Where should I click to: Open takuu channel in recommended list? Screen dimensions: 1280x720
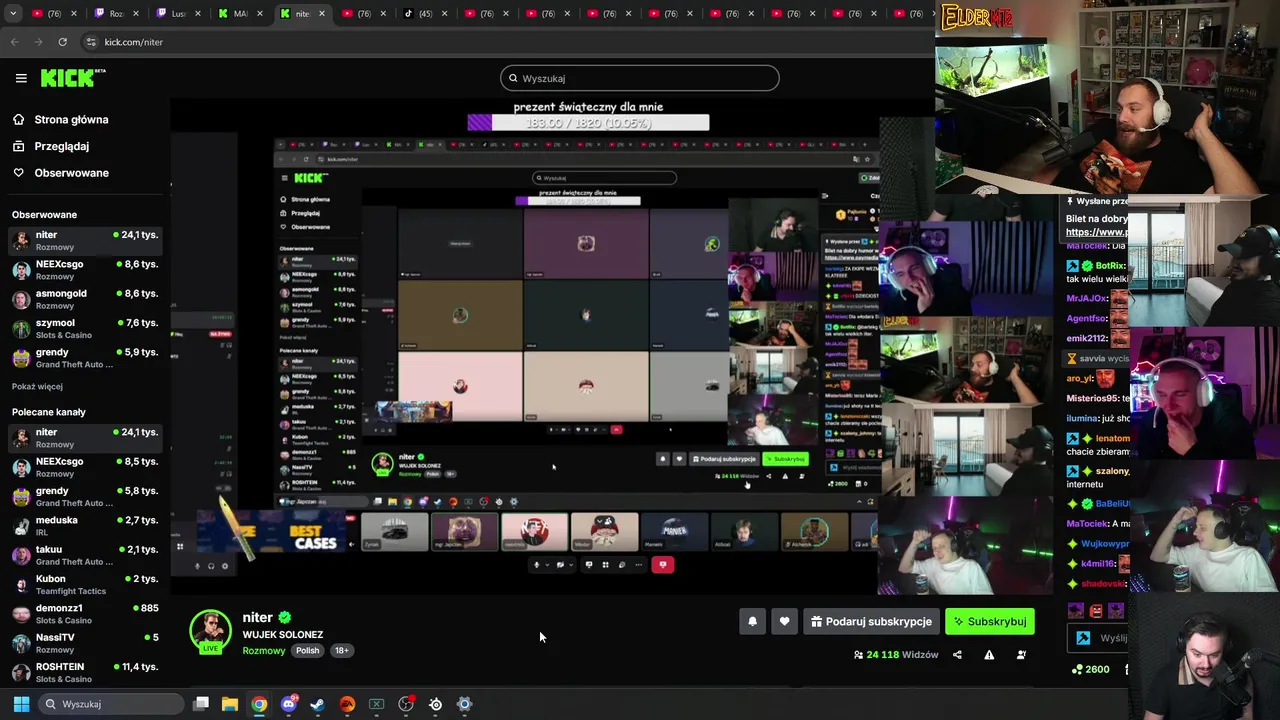tap(84, 555)
